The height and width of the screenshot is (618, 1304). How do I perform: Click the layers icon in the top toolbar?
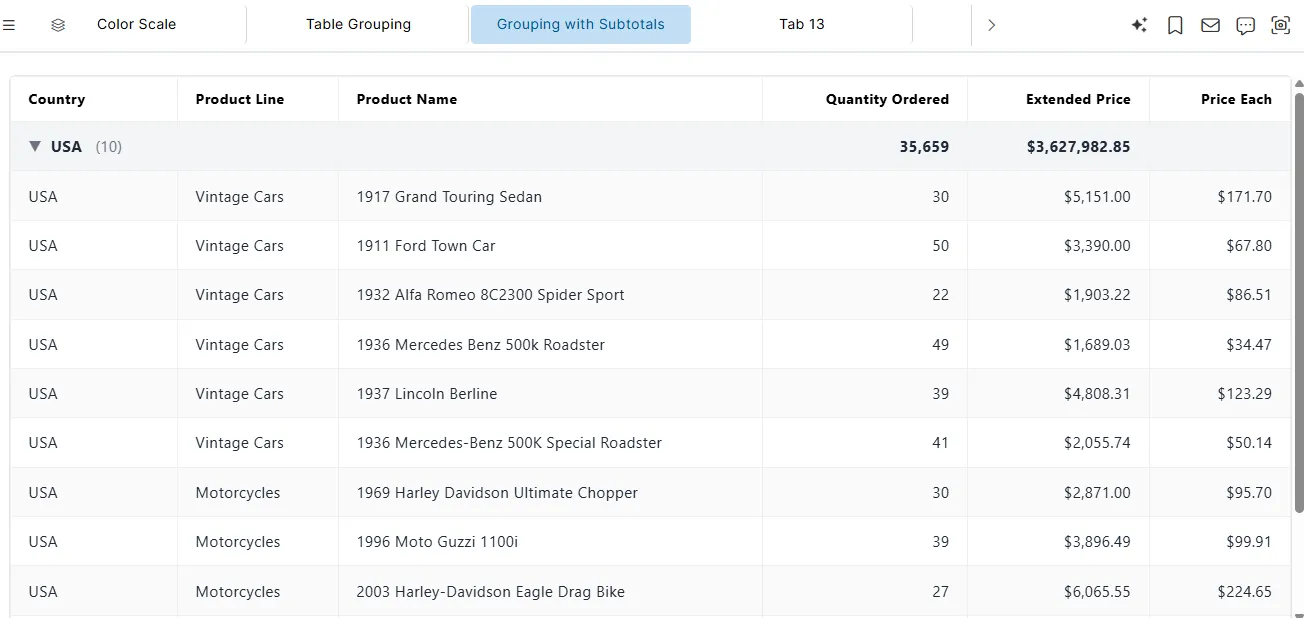[57, 25]
